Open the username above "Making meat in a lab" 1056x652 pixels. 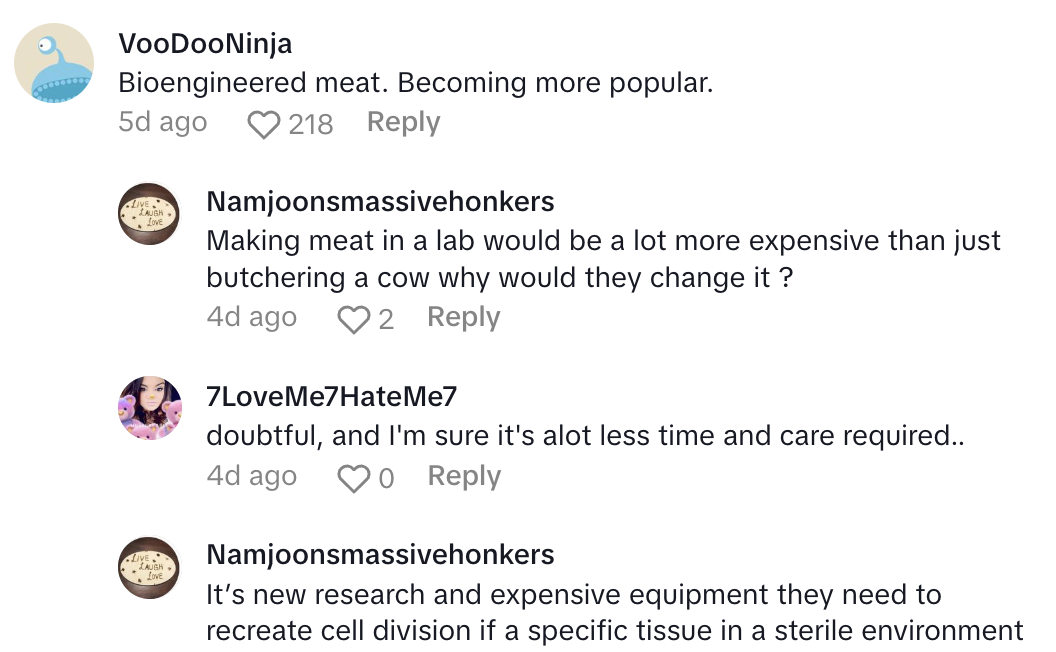point(380,201)
